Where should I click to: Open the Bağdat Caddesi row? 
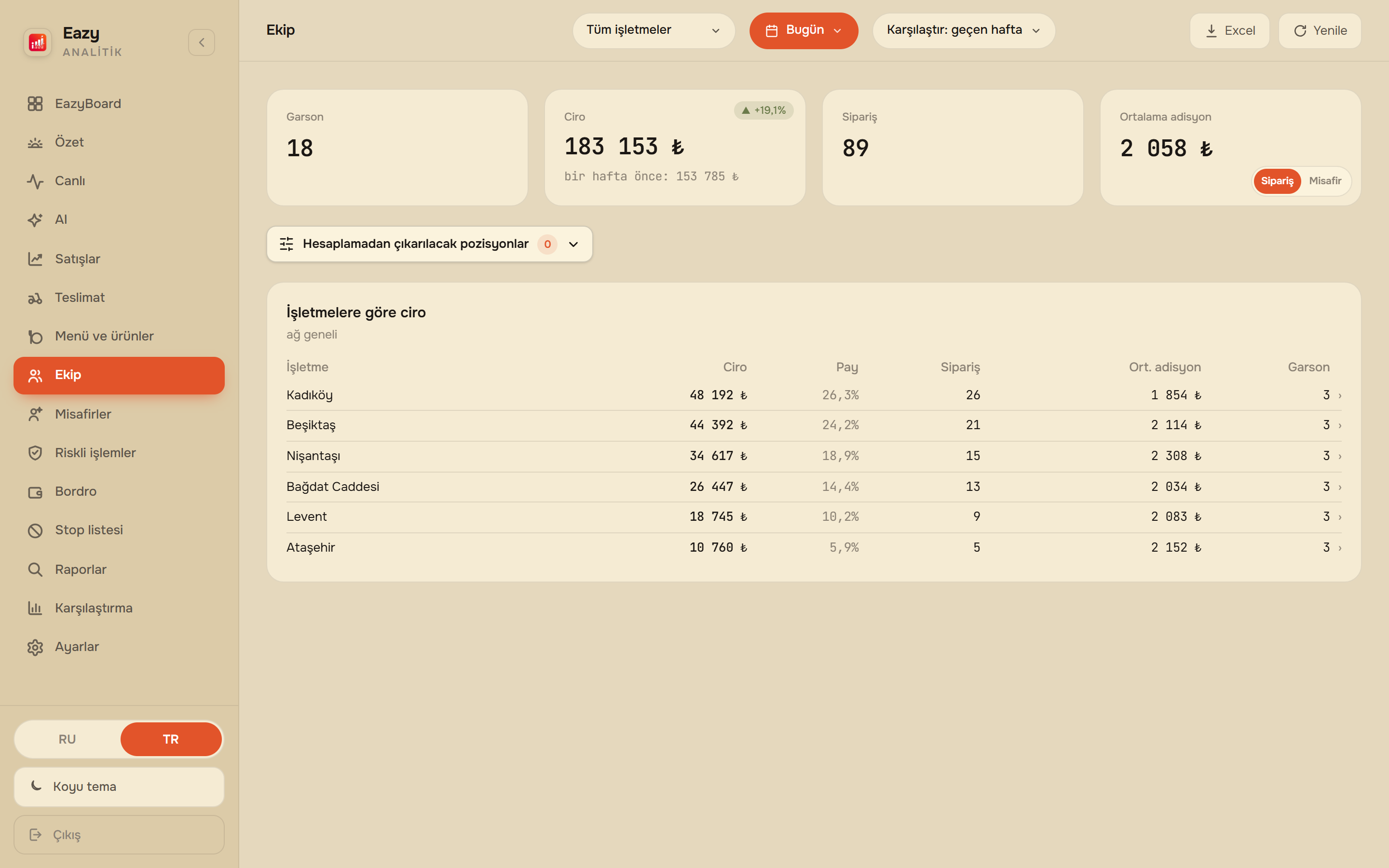(814, 487)
